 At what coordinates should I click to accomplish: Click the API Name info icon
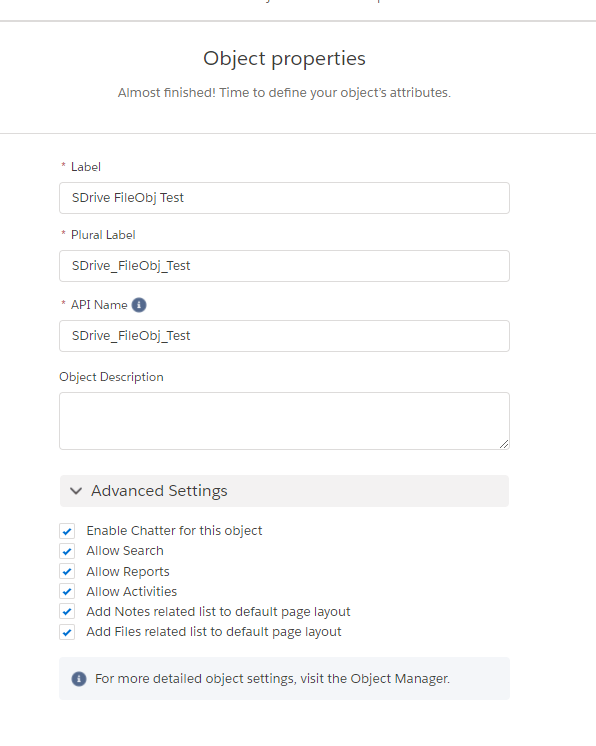click(139, 305)
